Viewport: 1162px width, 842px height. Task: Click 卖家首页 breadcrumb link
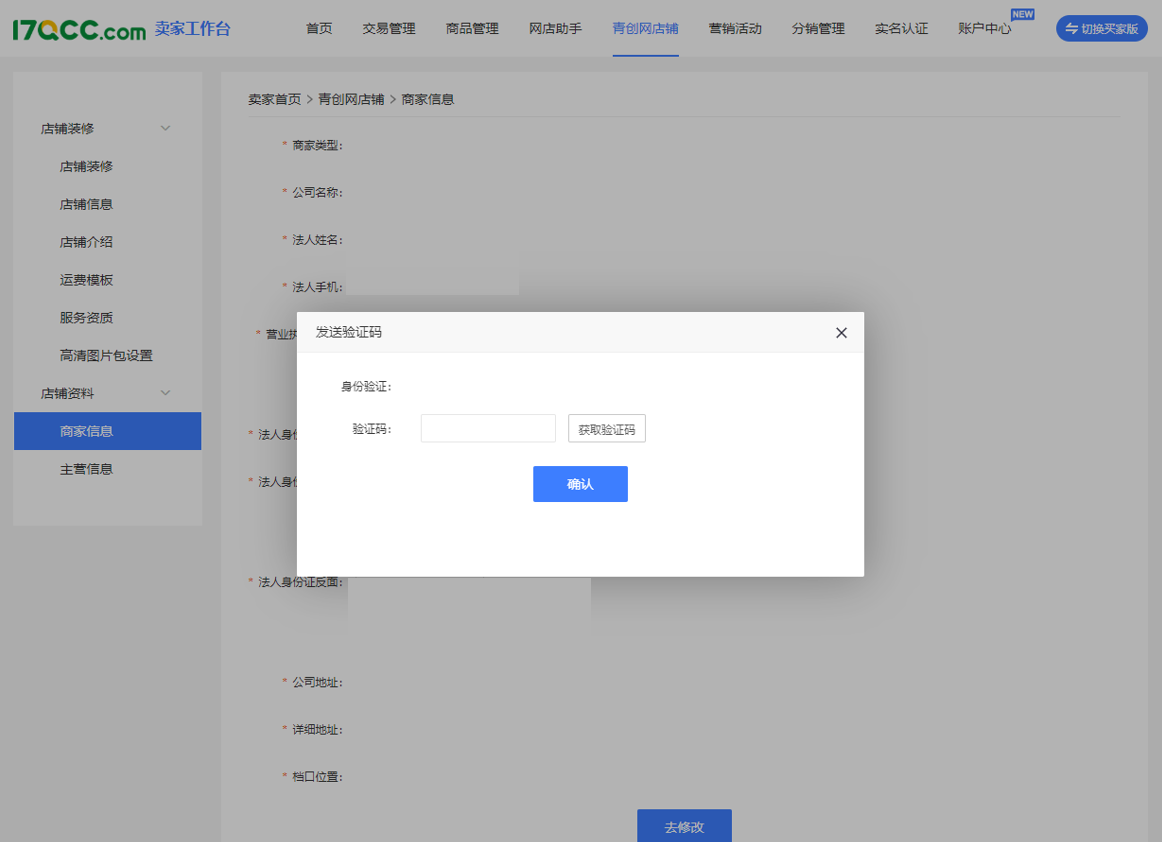(274, 99)
